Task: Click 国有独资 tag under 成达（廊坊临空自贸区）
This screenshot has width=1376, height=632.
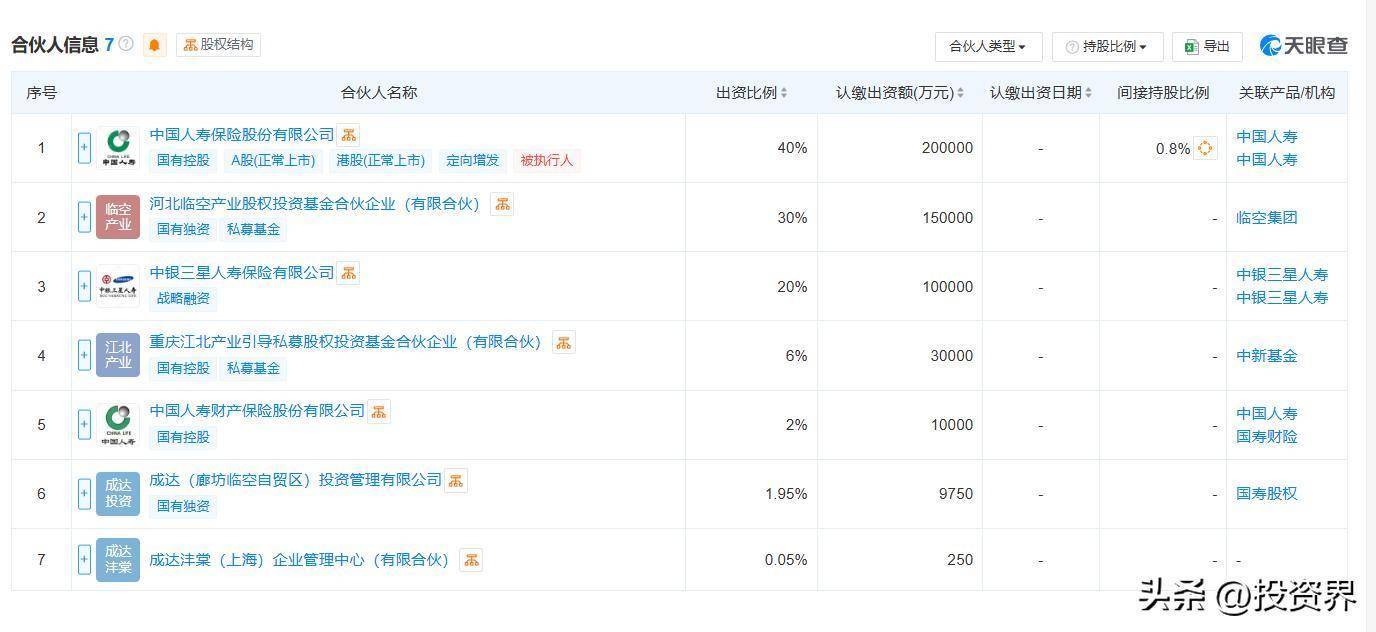Action: [183, 506]
